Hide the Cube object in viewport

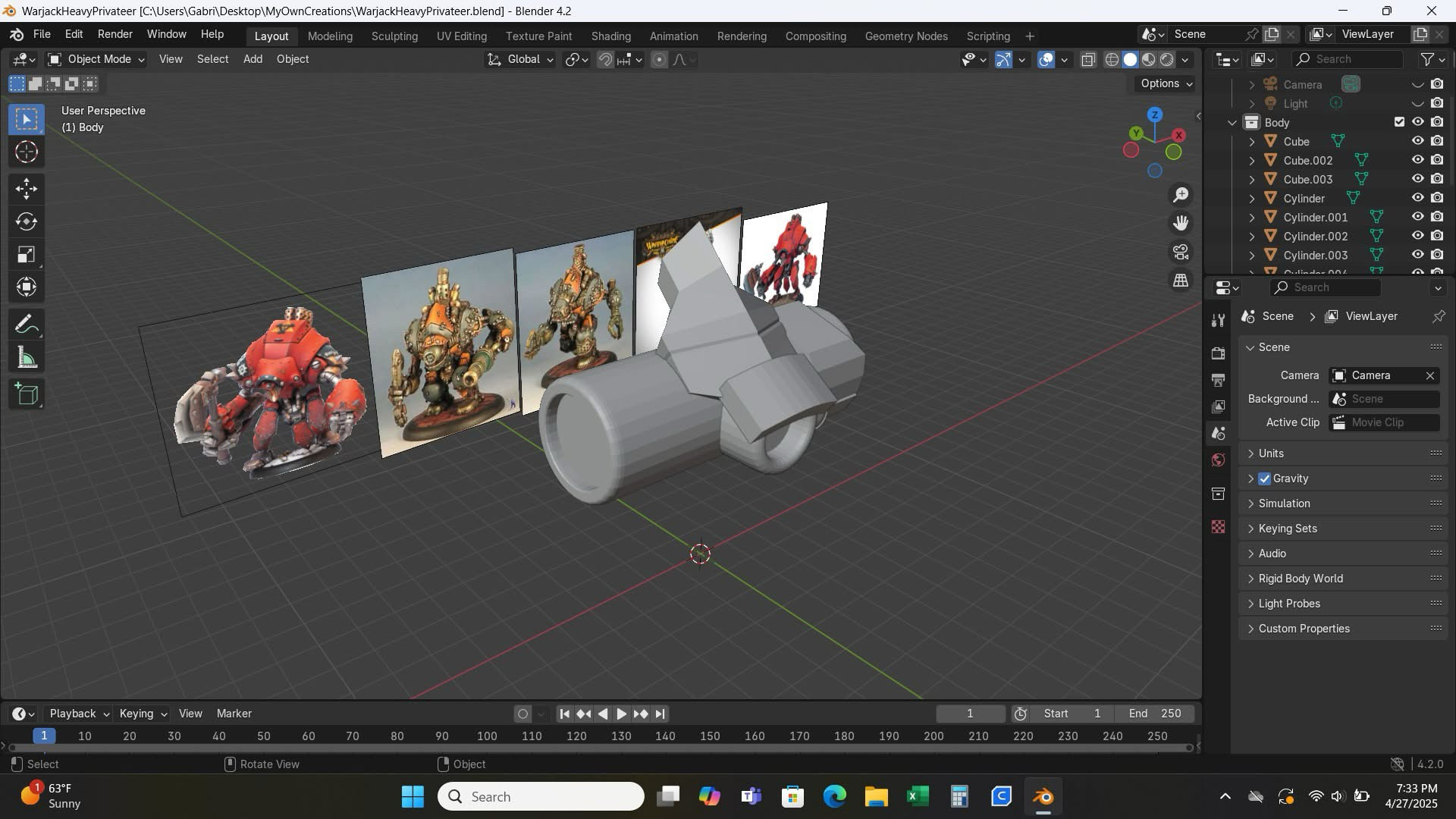coord(1417,141)
